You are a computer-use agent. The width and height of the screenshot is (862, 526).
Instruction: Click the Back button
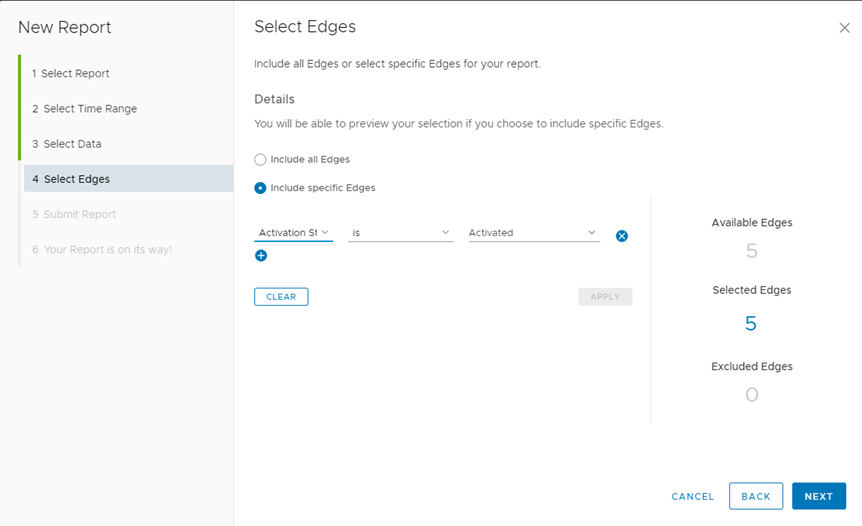click(x=755, y=497)
